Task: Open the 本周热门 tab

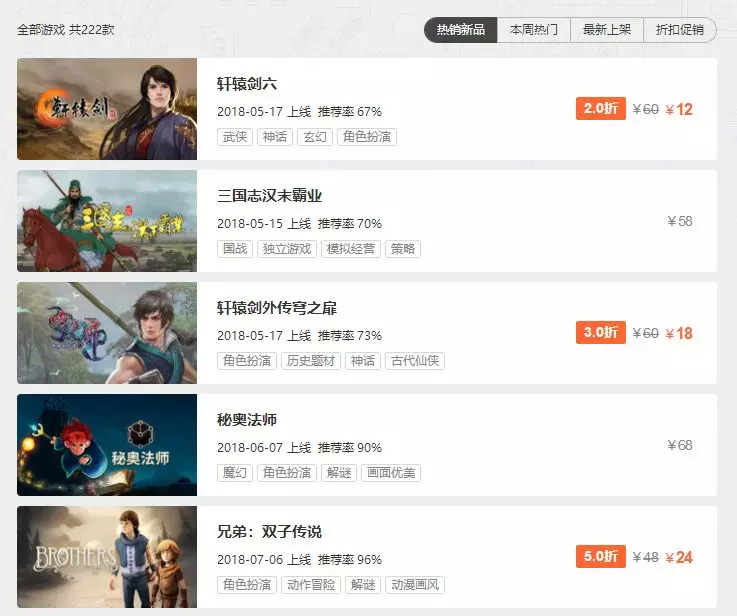Action: [x=534, y=30]
